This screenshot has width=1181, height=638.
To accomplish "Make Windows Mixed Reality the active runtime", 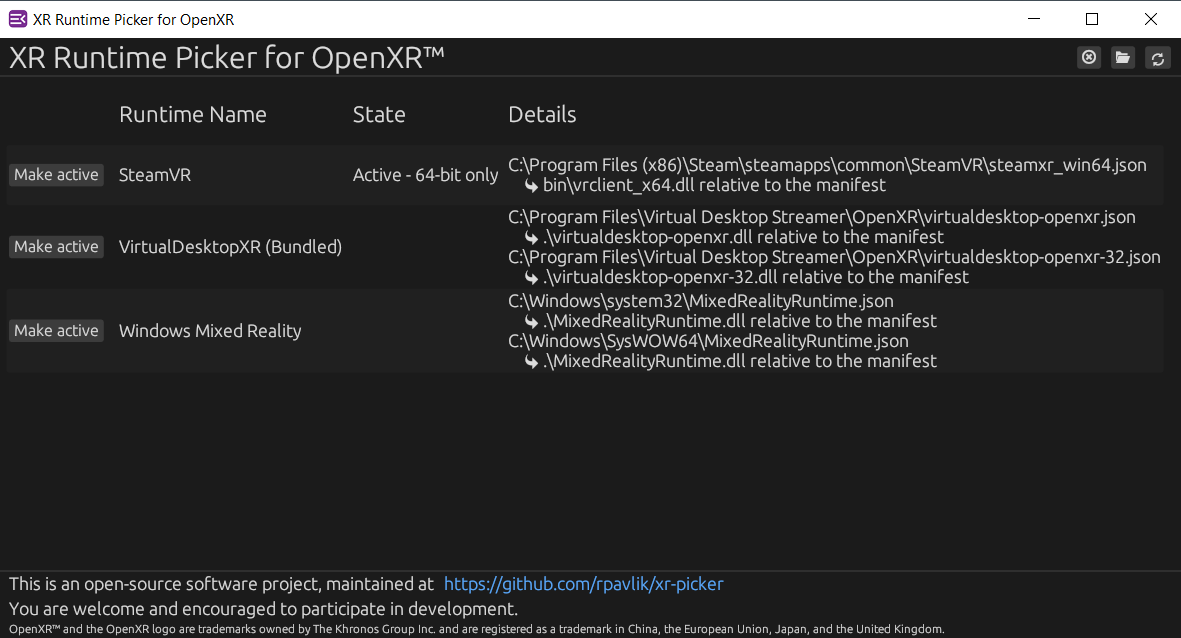I will (56, 331).
